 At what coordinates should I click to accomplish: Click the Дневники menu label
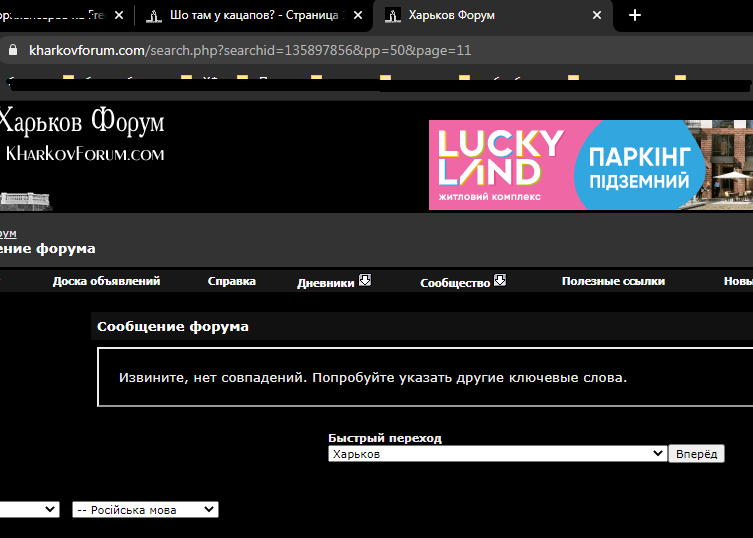(326, 283)
